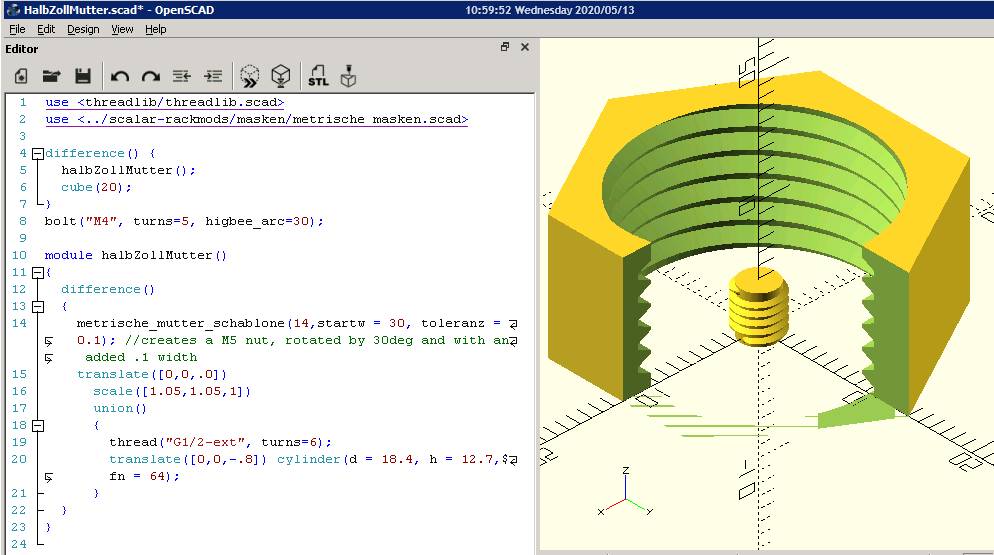This screenshot has height=555, width=994.
Task: Export the model as STL
Action: click(318, 76)
